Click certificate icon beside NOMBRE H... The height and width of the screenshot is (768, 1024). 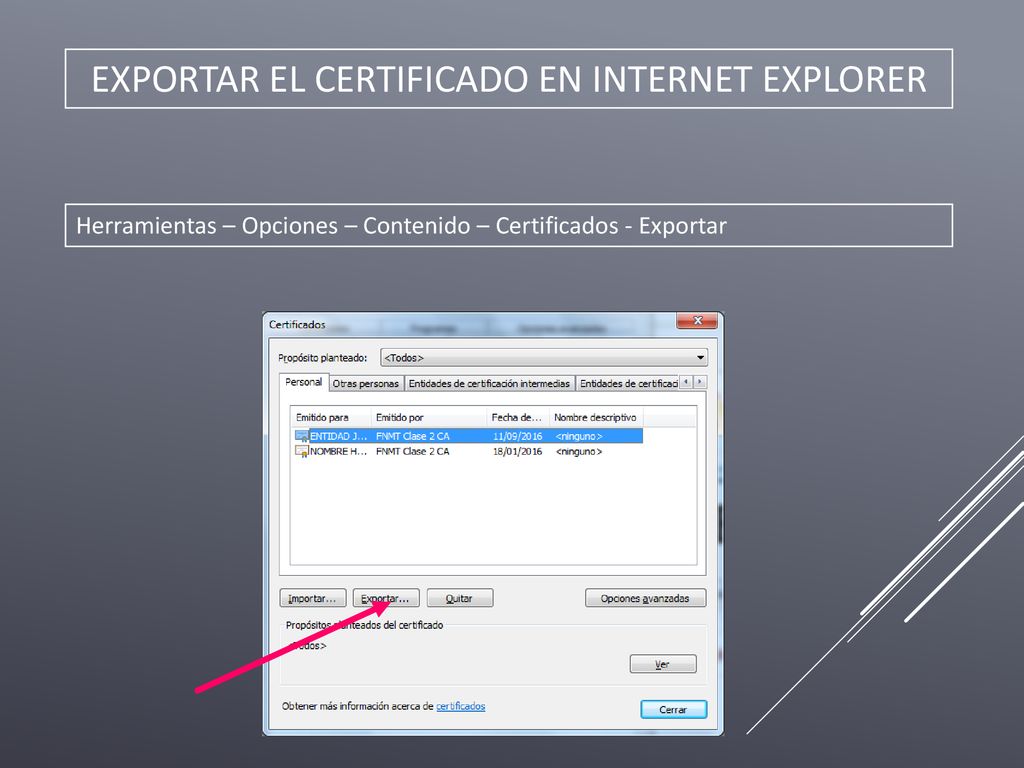[x=302, y=451]
